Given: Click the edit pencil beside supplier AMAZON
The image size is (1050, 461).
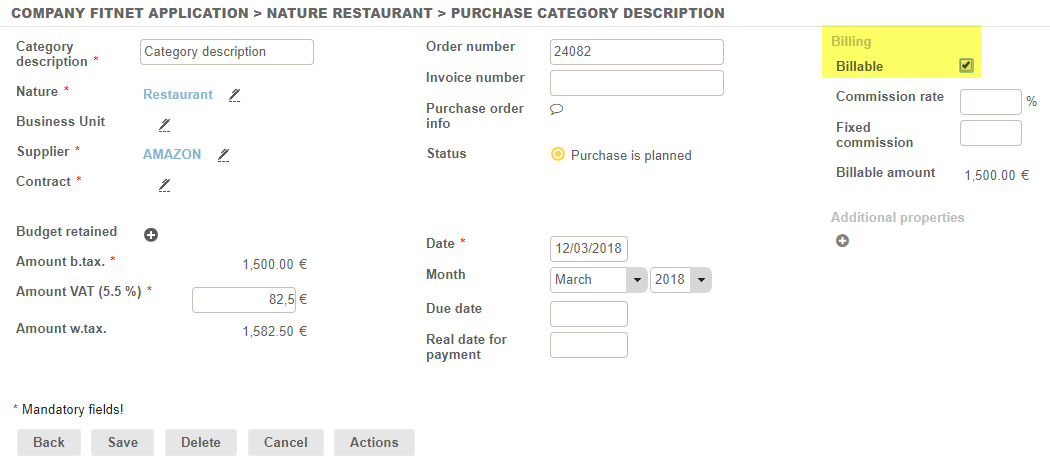Looking at the screenshot, I should click(224, 155).
